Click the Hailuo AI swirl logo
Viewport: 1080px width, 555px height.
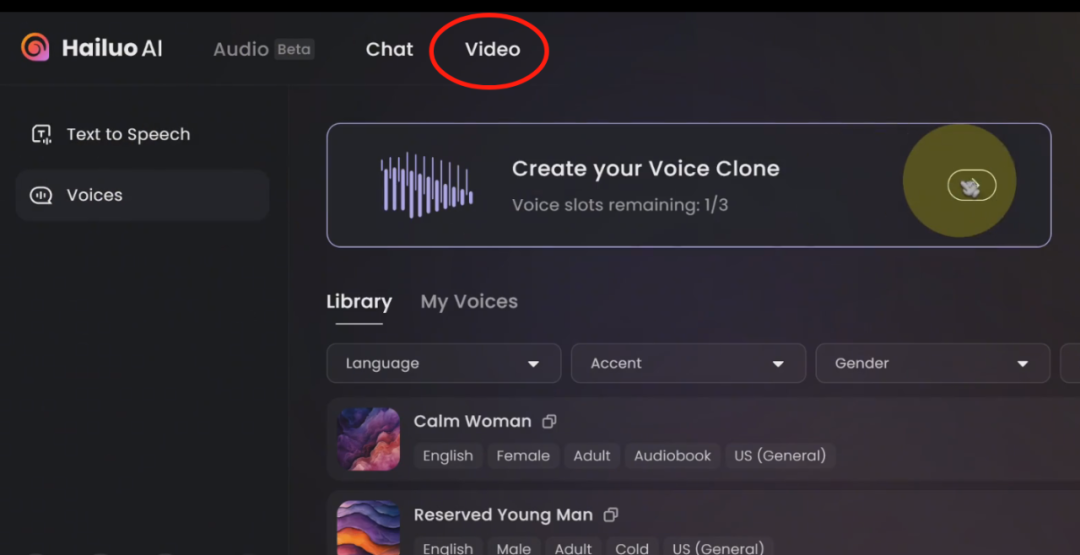35,48
